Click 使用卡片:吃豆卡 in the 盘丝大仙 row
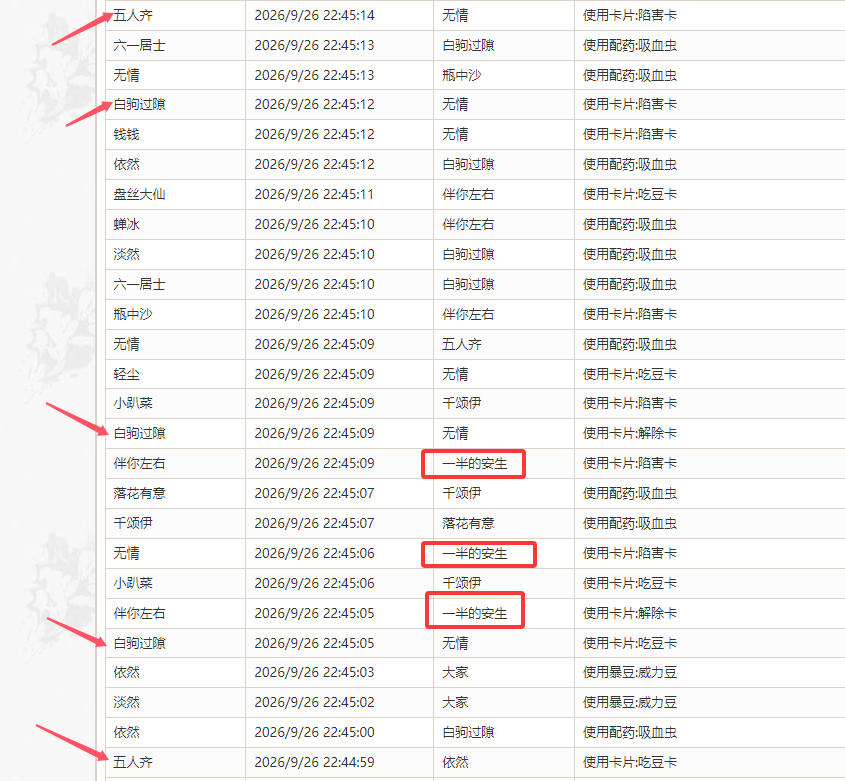 pos(629,194)
